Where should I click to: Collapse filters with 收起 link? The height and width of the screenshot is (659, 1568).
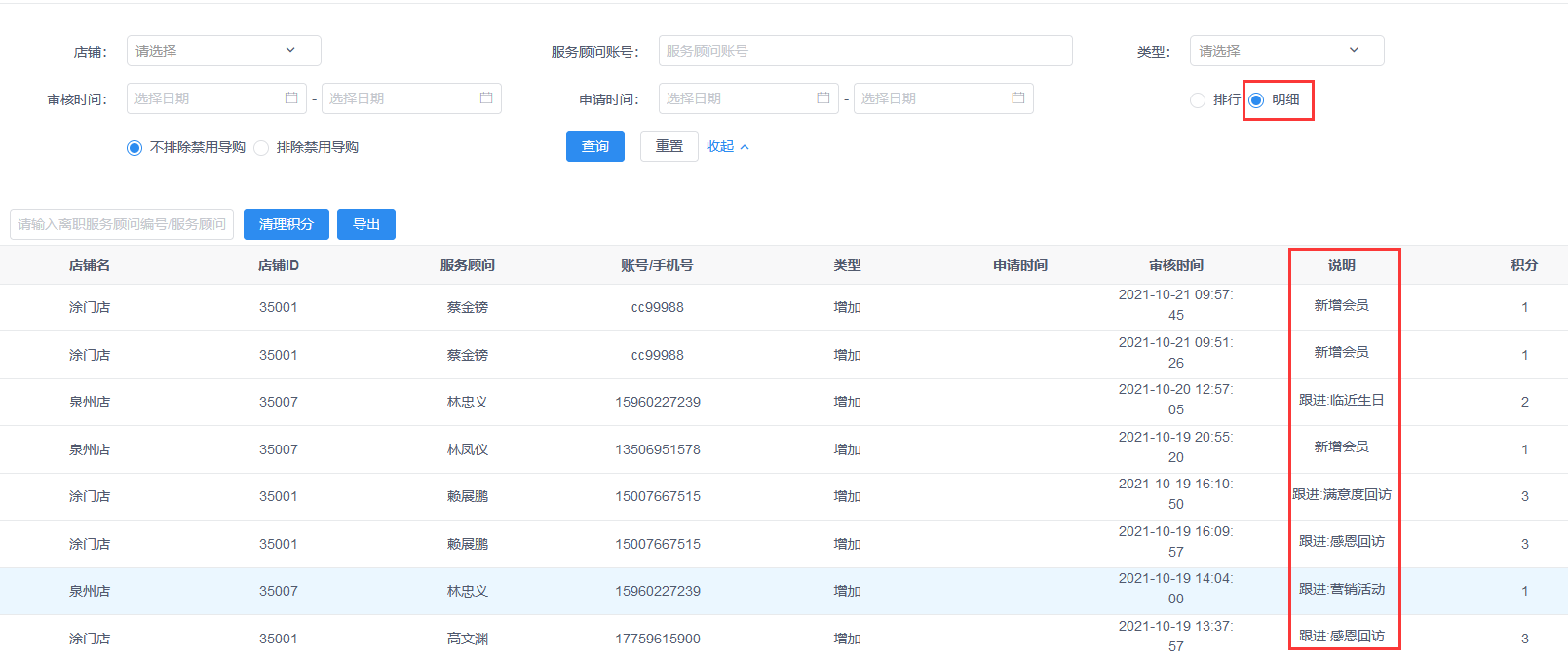(x=727, y=146)
